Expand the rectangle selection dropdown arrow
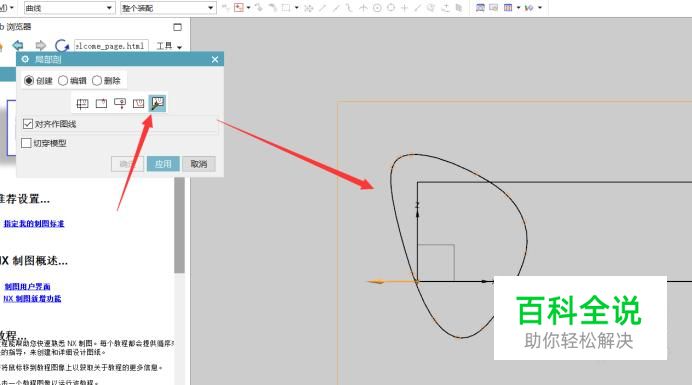The image size is (692, 385). pos(297,8)
